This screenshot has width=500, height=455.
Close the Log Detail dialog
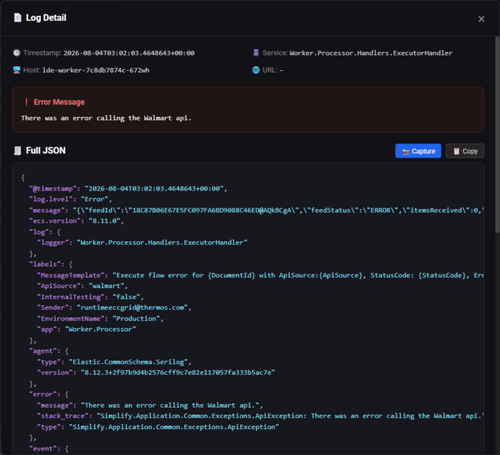481,19
